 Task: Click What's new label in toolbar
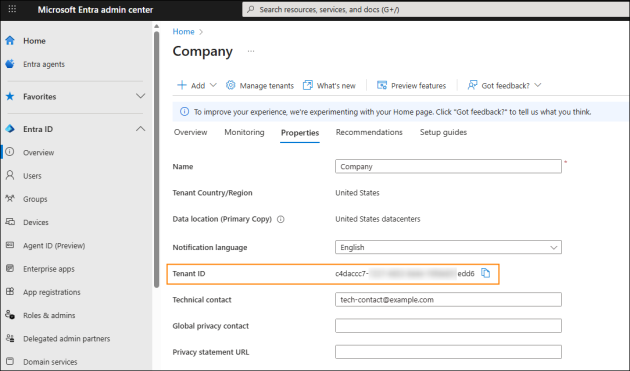click(x=336, y=86)
